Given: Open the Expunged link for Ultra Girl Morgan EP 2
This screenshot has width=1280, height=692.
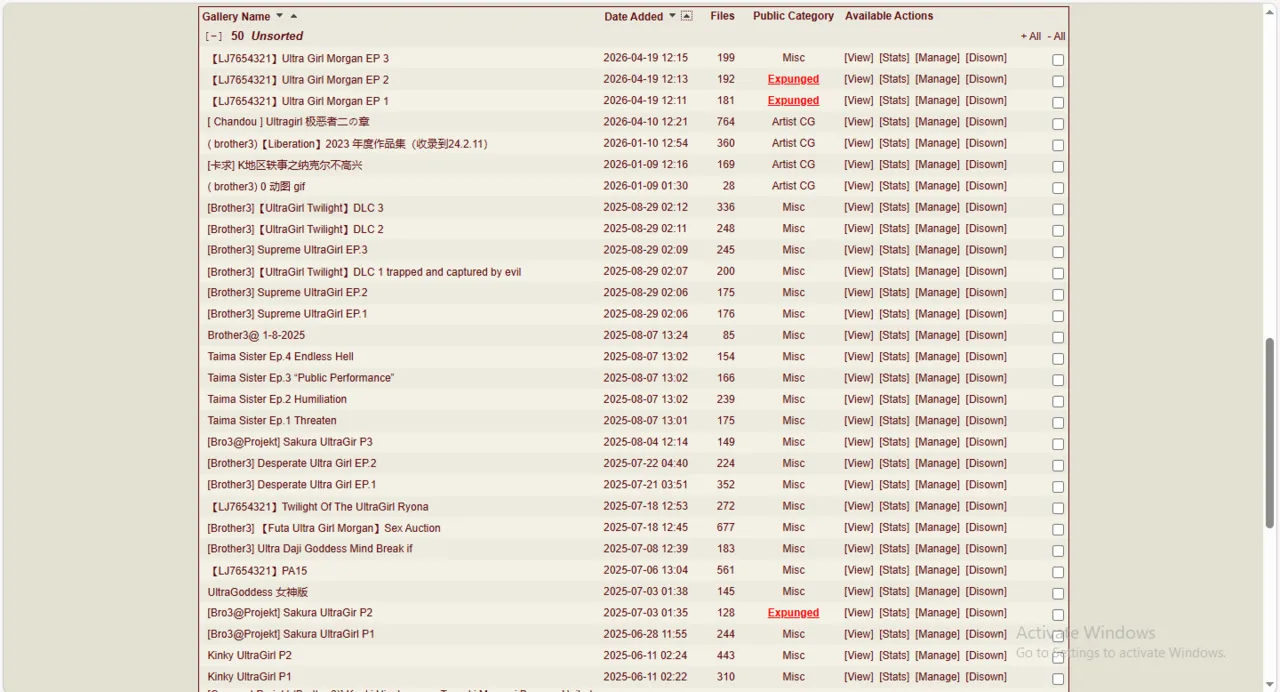Looking at the screenshot, I should [793, 79].
